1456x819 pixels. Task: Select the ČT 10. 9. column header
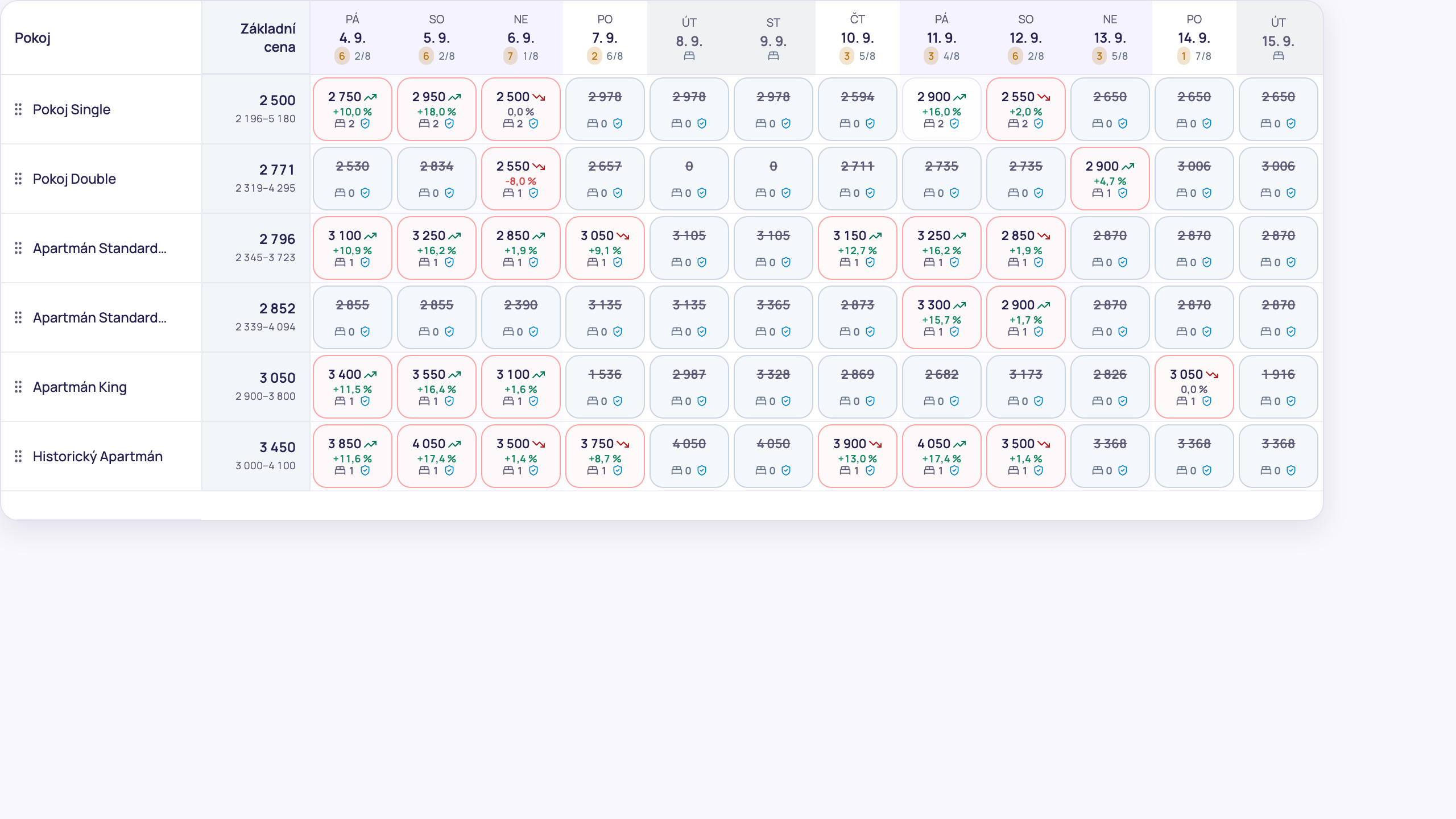[x=858, y=38]
